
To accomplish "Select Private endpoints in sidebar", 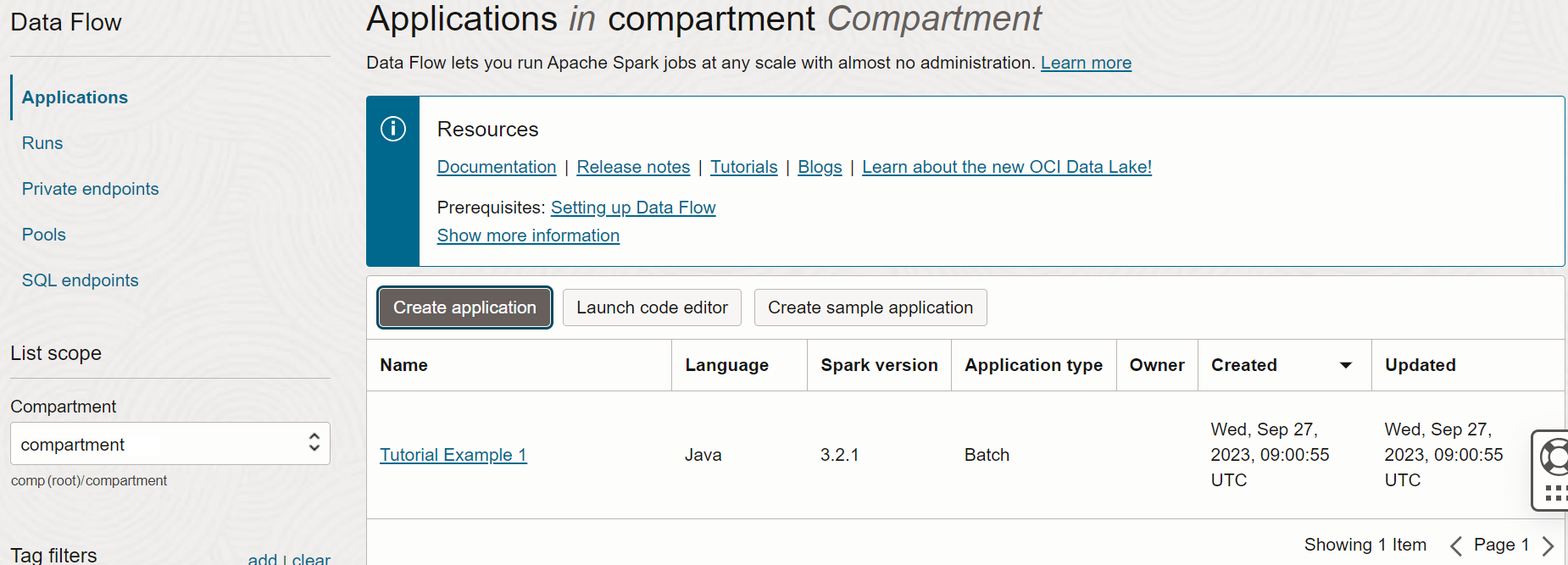I will (91, 189).
